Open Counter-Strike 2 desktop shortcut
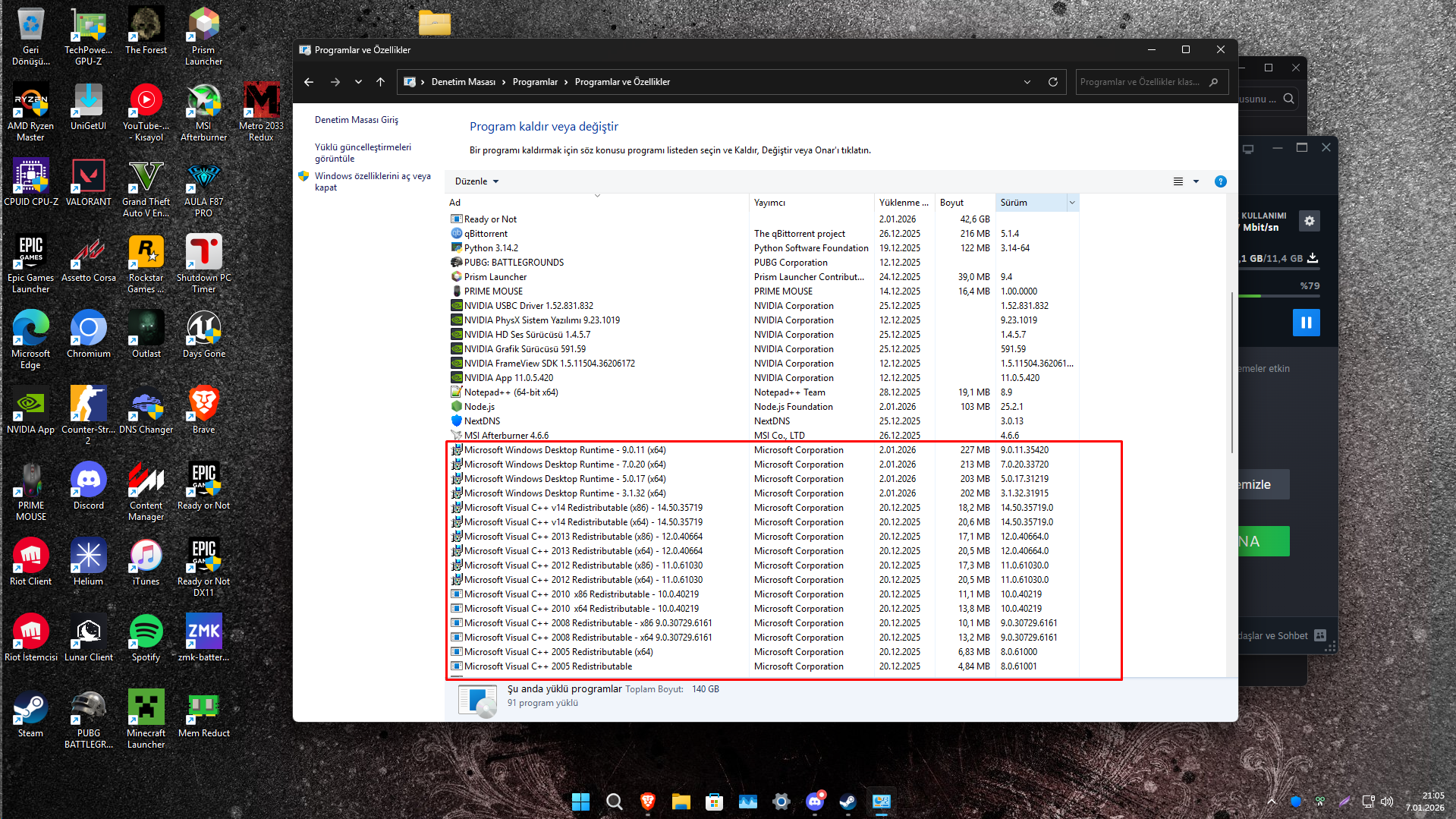1456x819 pixels. [x=89, y=415]
